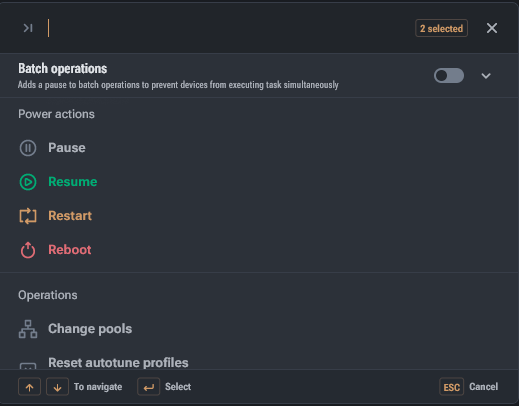
Task: Expand Batch operations settings chevron
Action: [486, 76]
